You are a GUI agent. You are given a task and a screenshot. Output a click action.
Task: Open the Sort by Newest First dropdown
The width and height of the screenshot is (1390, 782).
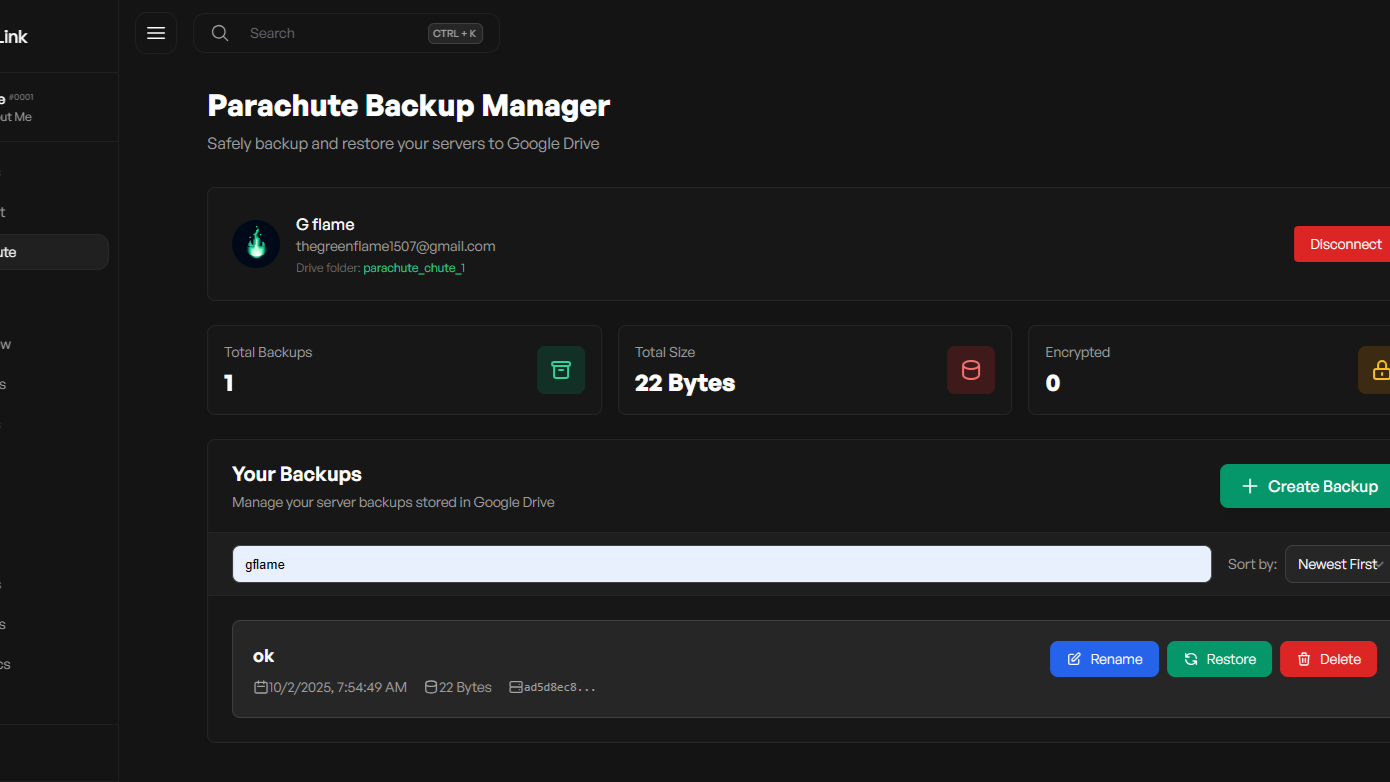coord(1338,564)
